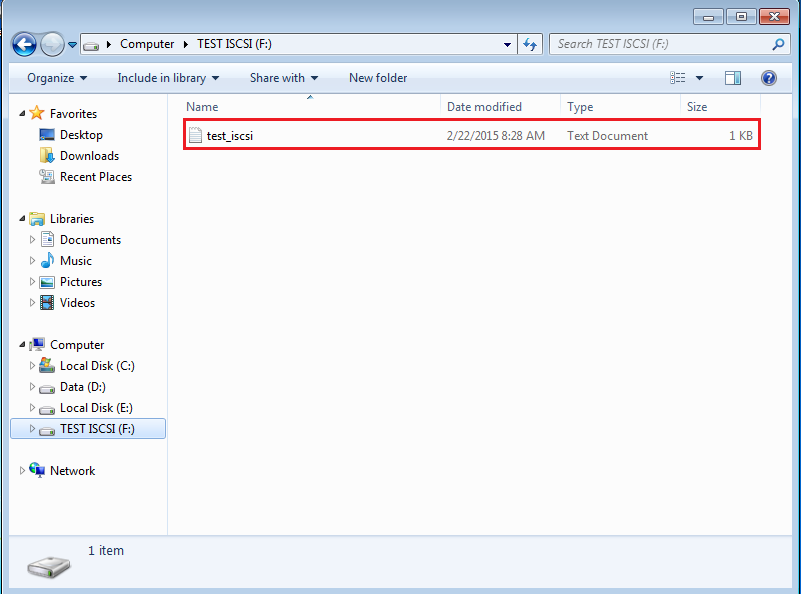The image size is (801, 594).
Task: Click the Libraries folder icon
Action: pos(37,219)
